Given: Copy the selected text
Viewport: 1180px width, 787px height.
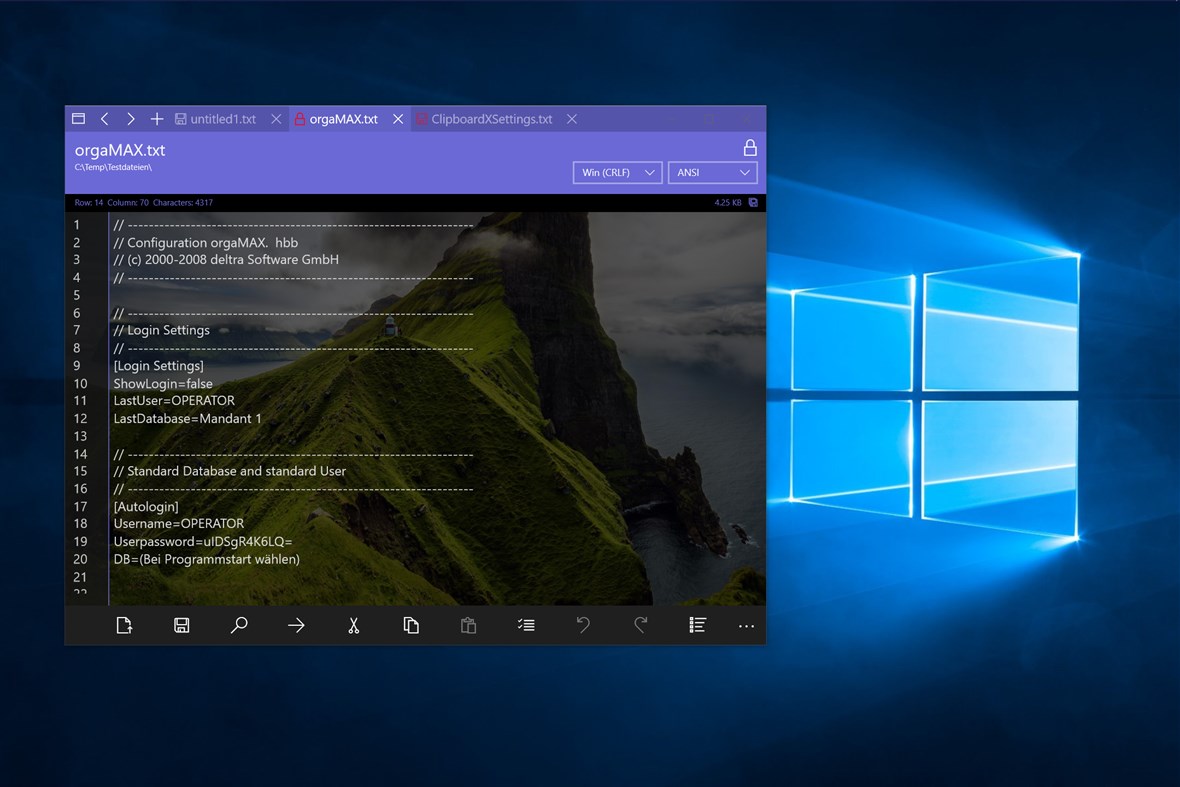Looking at the screenshot, I should pos(411,625).
